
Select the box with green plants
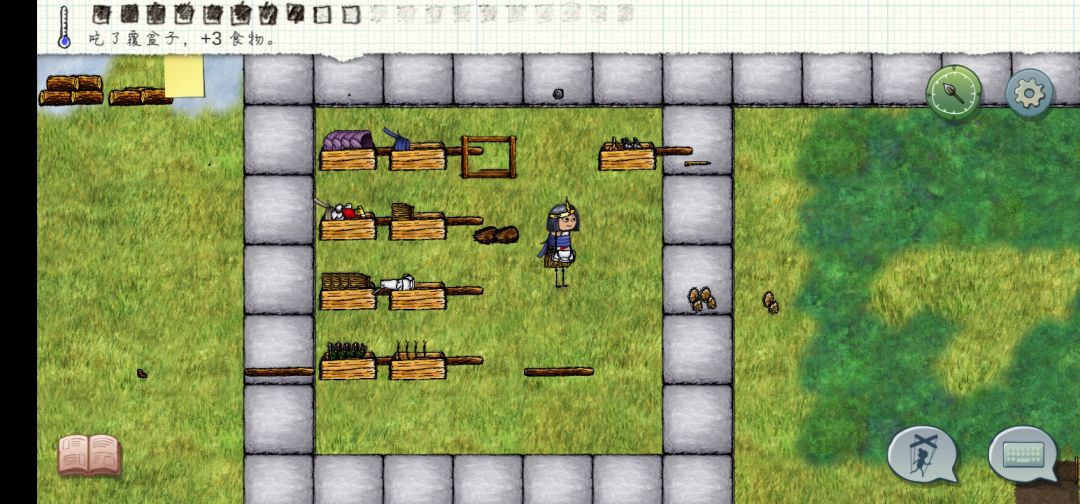(348, 361)
